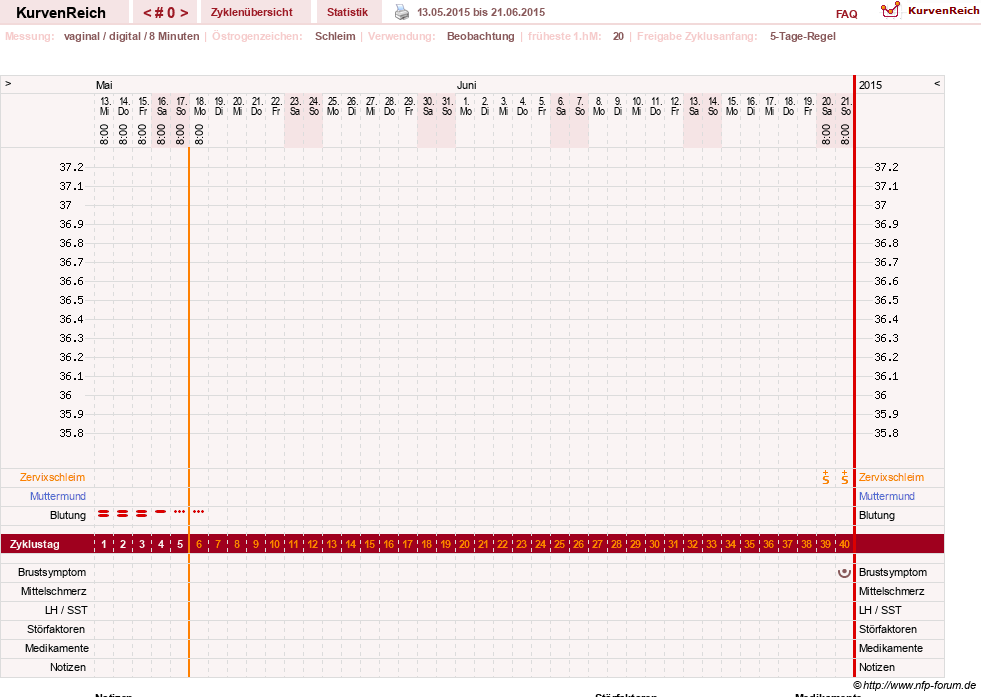Select cycle day 28 in Zyklustag row
The width and height of the screenshot is (981, 697).
[x=616, y=544]
